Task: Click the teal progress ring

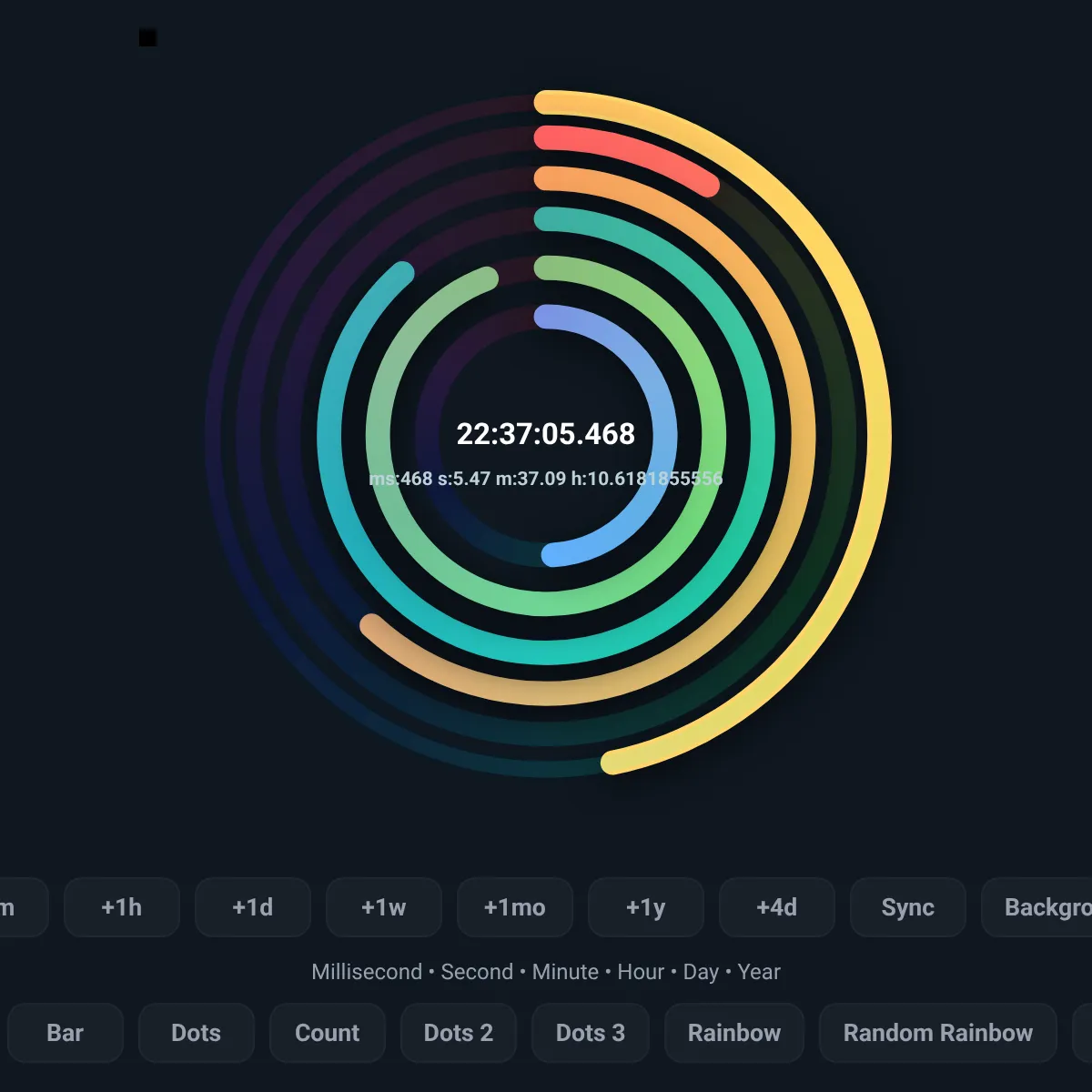Action: click(x=763, y=434)
